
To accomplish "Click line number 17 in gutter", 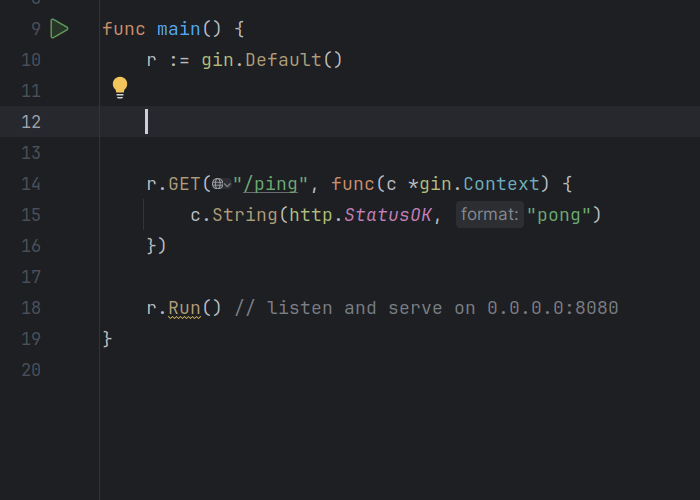I will pos(31,277).
